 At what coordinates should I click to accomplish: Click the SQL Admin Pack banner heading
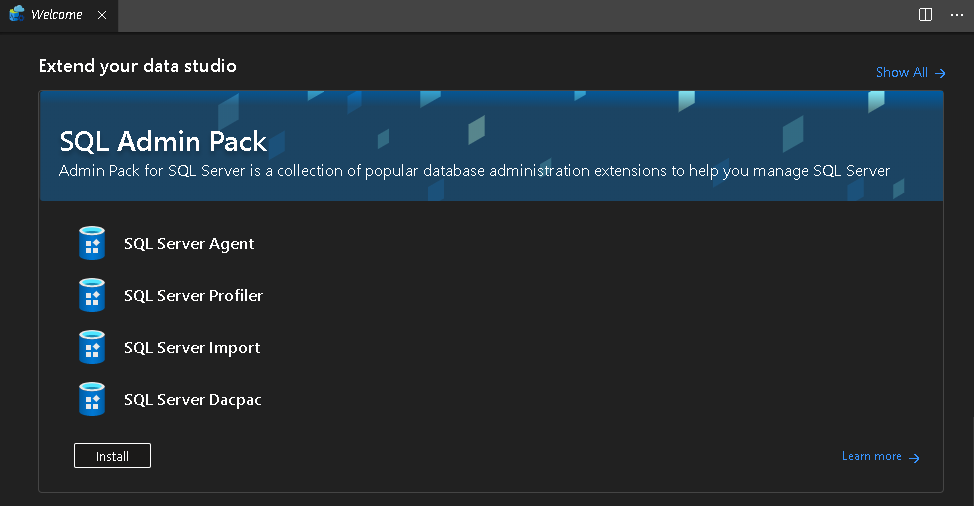pos(163,140)
